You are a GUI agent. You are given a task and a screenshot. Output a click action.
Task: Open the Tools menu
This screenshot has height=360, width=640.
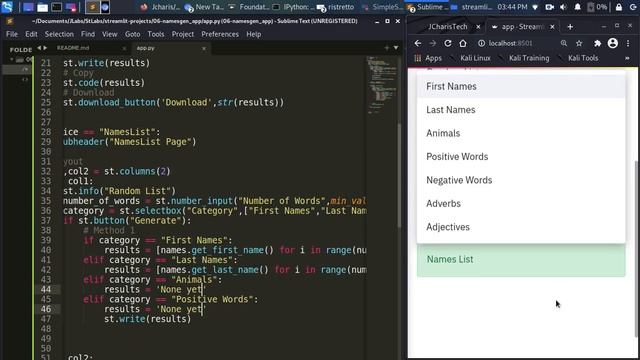coord(156,34)
